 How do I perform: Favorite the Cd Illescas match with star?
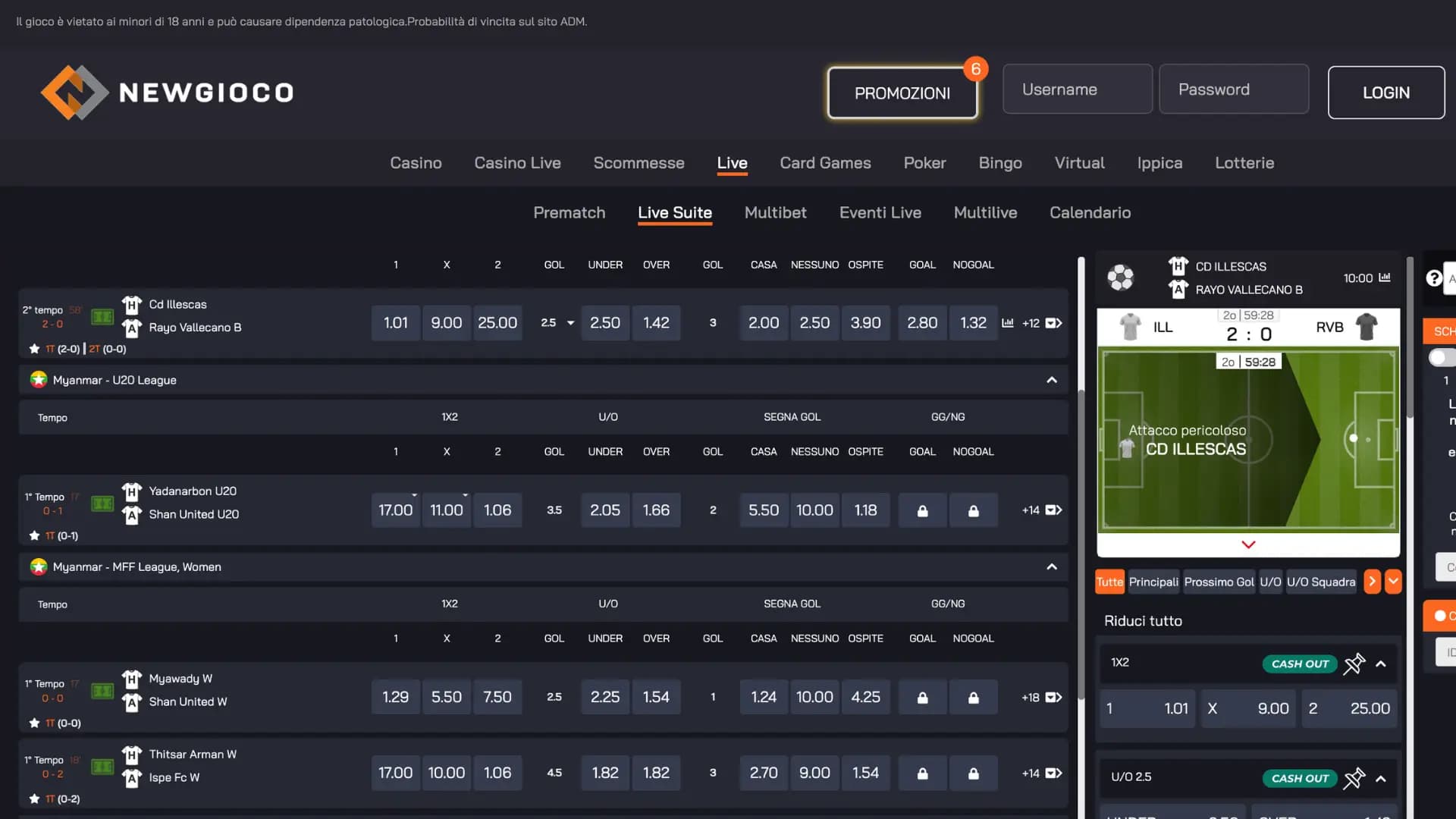[x=34, y=349]
